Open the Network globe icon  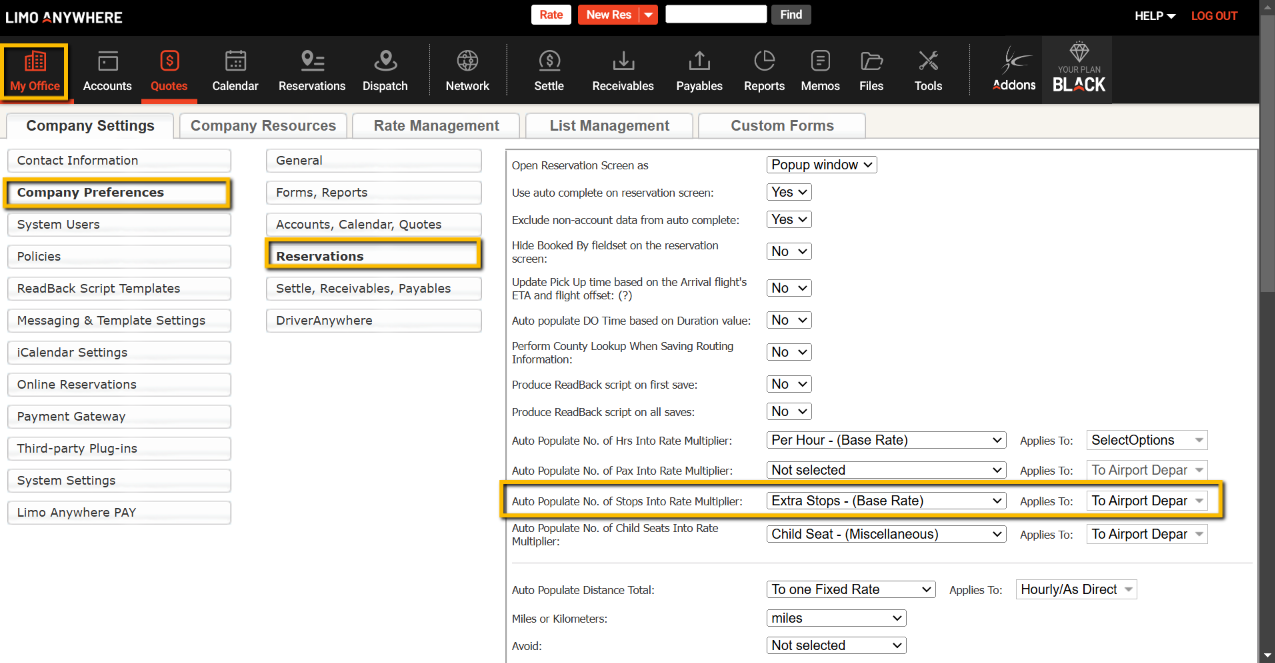[467, 62]
